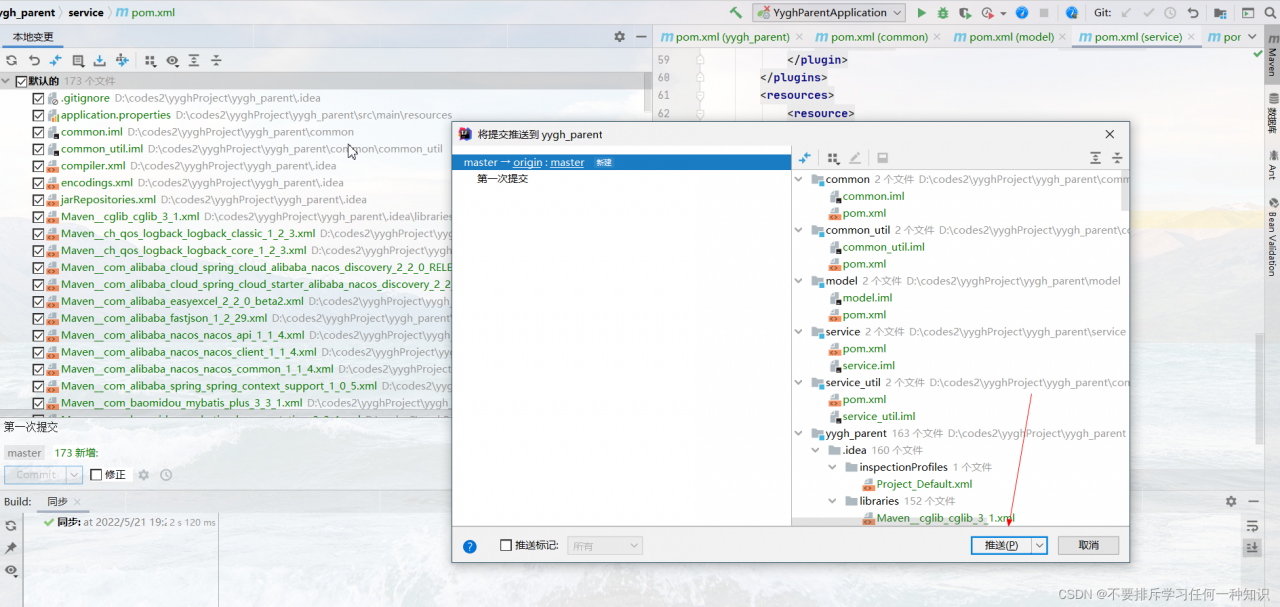Refresh local changes in commit panel
1280x607 pixels.
click(11, 61)
